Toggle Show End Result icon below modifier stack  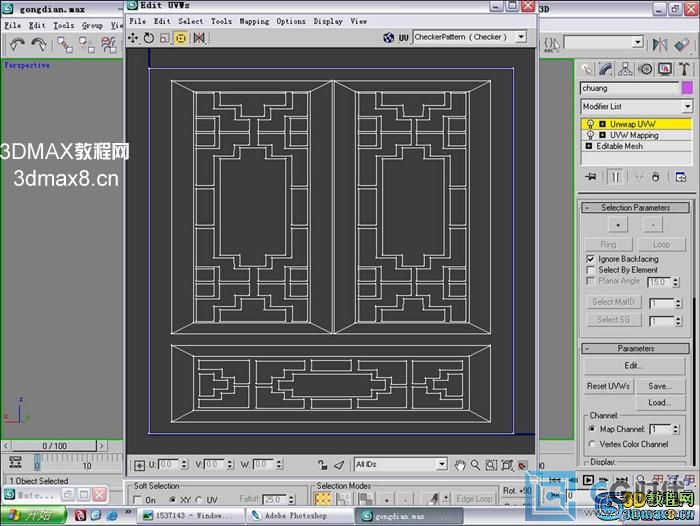point(615,177)
